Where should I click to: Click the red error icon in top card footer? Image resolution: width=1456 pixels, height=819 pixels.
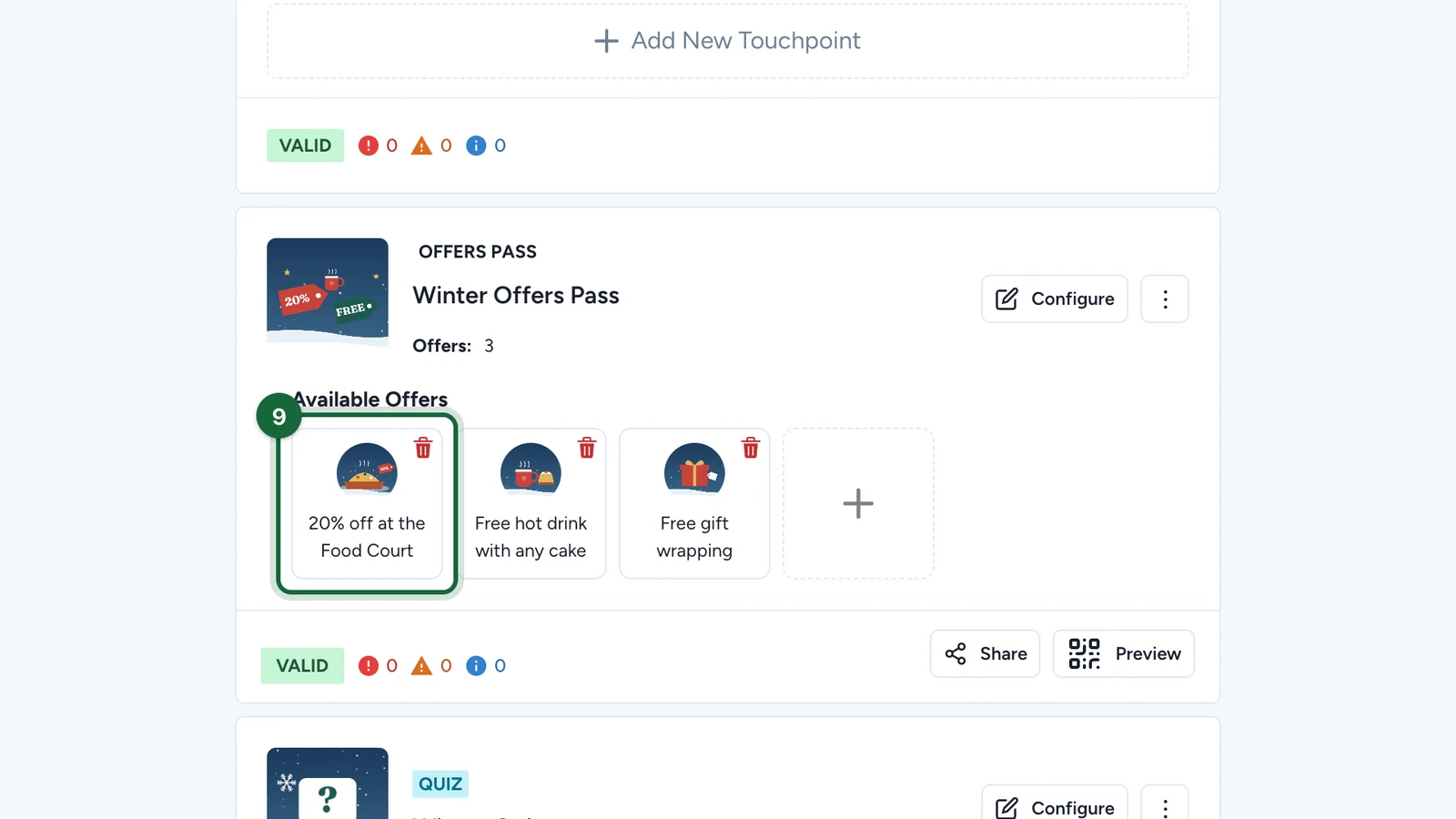point(368,146)
